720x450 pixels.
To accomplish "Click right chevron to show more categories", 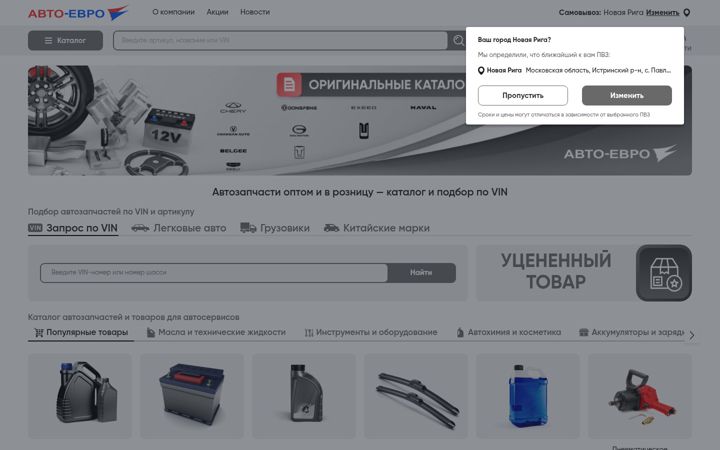I will click(x=692, y=336).
